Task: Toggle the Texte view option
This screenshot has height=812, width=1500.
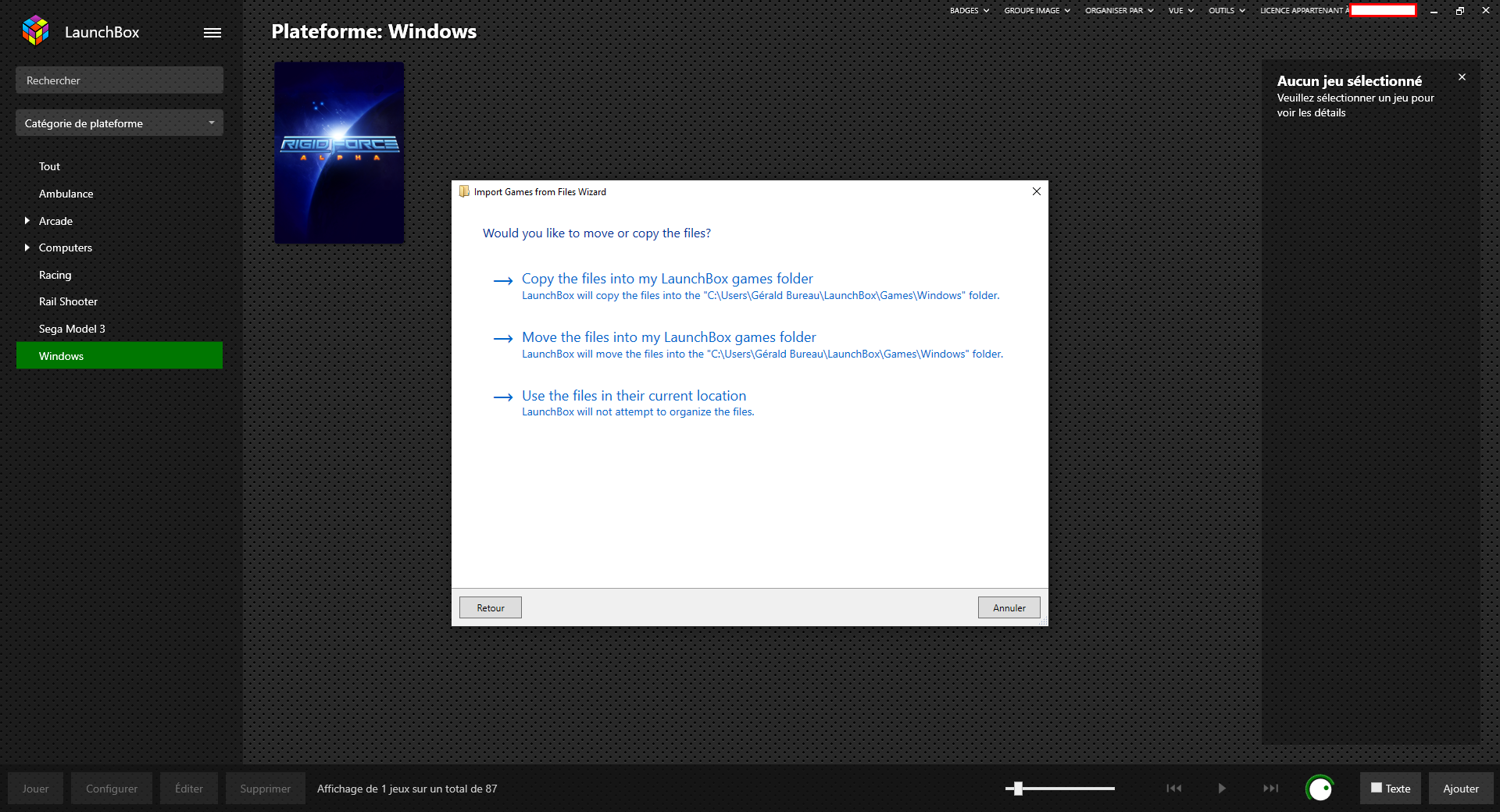Action: [1391, 789]
